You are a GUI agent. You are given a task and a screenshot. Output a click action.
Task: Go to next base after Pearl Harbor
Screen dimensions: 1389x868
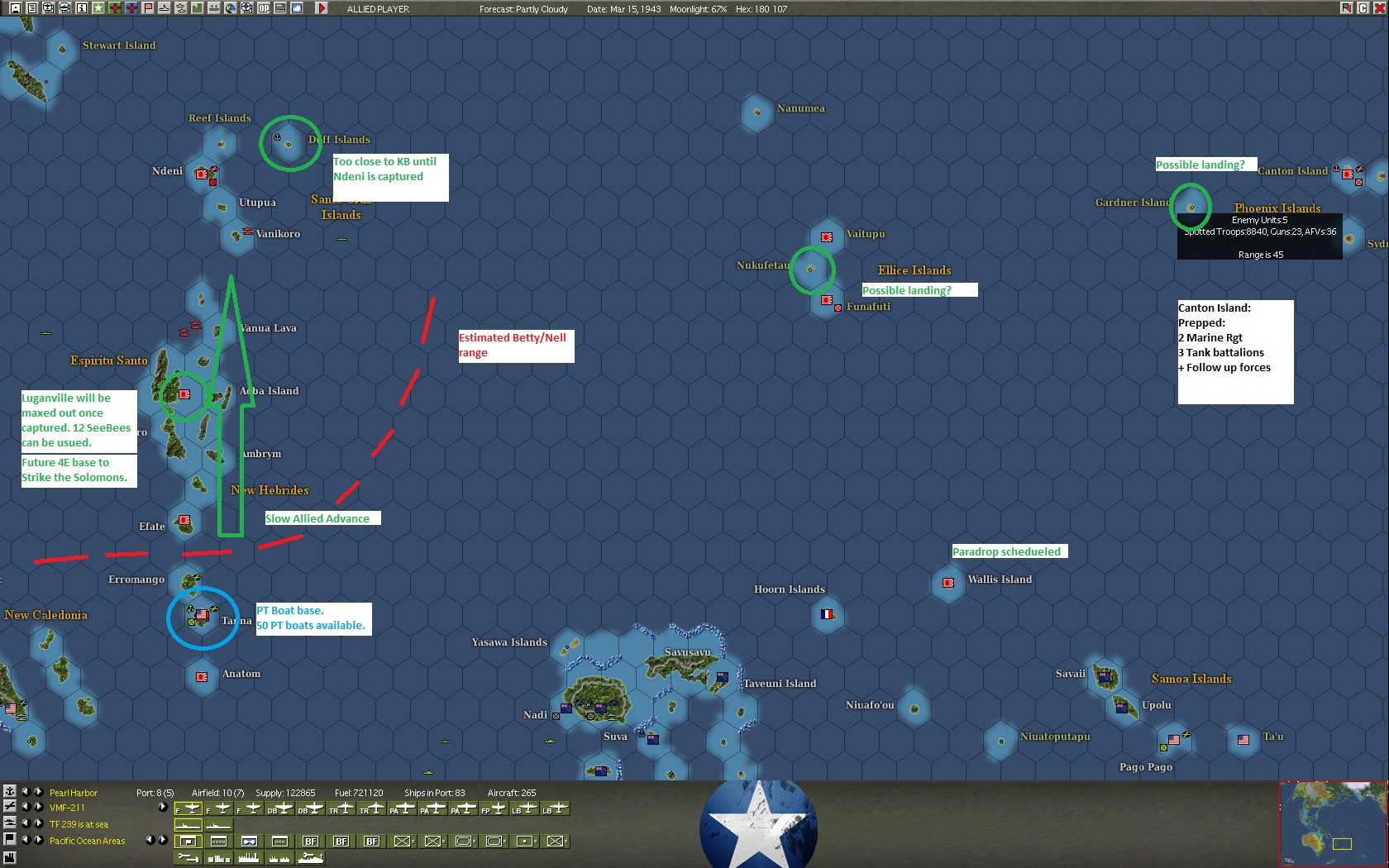tap(39, 792)
